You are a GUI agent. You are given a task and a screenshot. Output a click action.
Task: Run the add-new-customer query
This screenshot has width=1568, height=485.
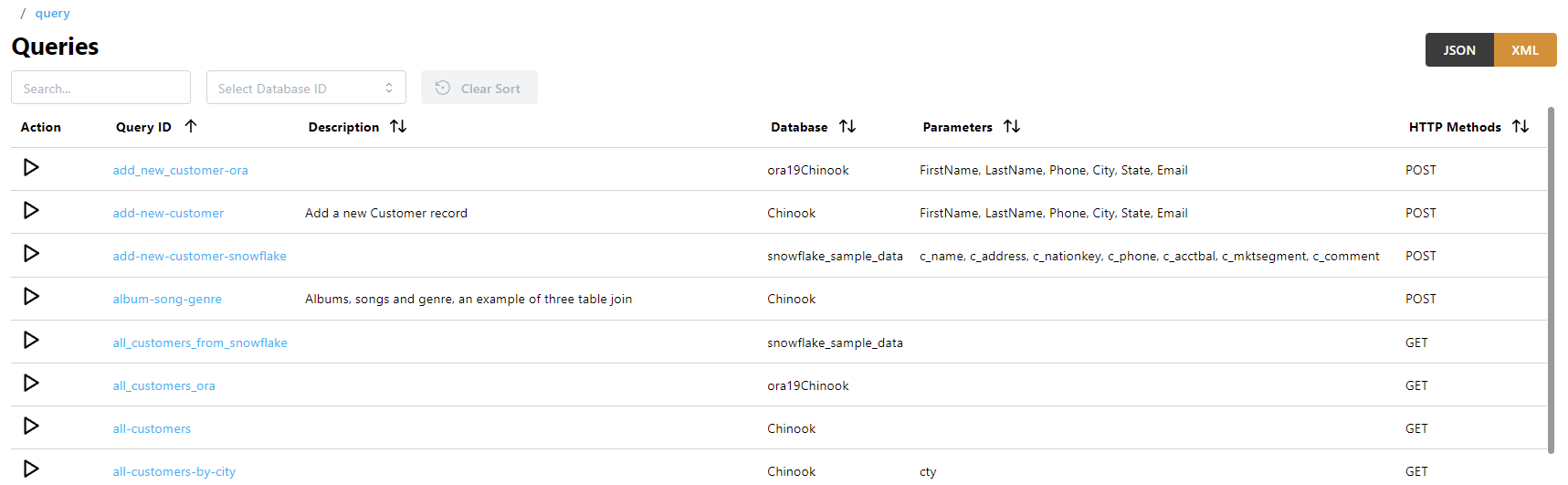[31, 211]
